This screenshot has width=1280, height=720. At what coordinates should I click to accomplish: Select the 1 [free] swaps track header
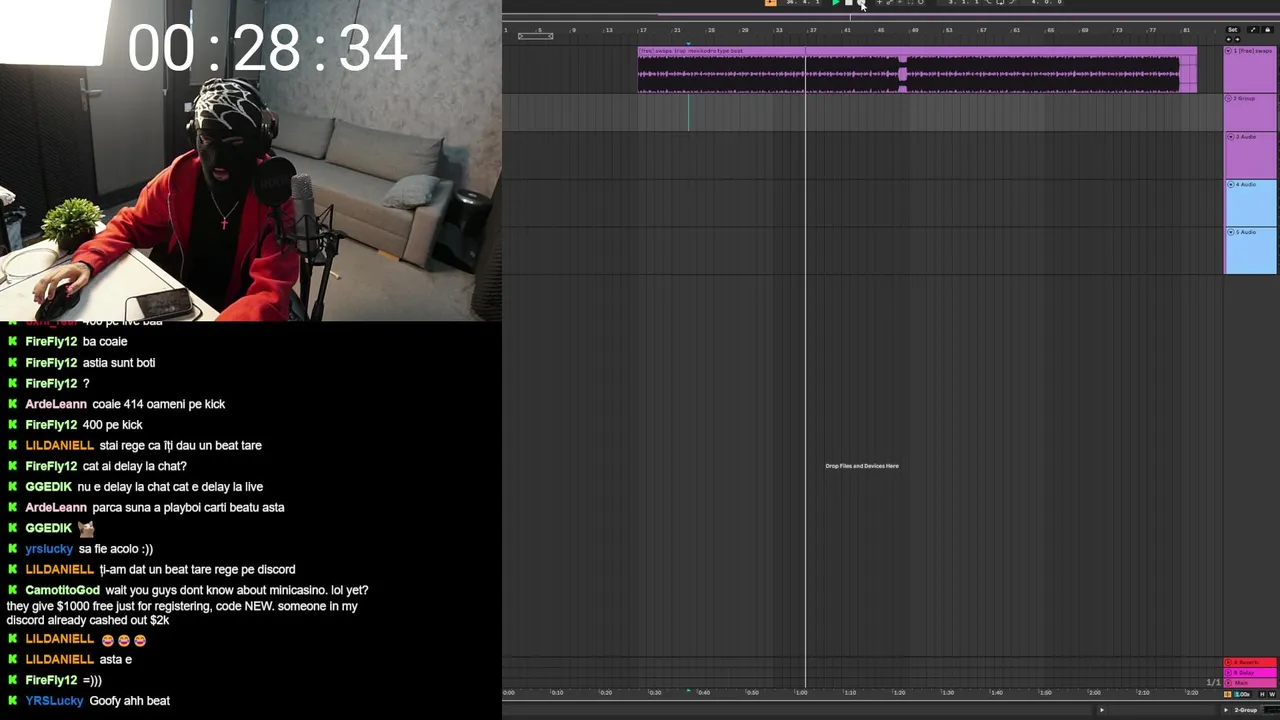[1251, 69]
